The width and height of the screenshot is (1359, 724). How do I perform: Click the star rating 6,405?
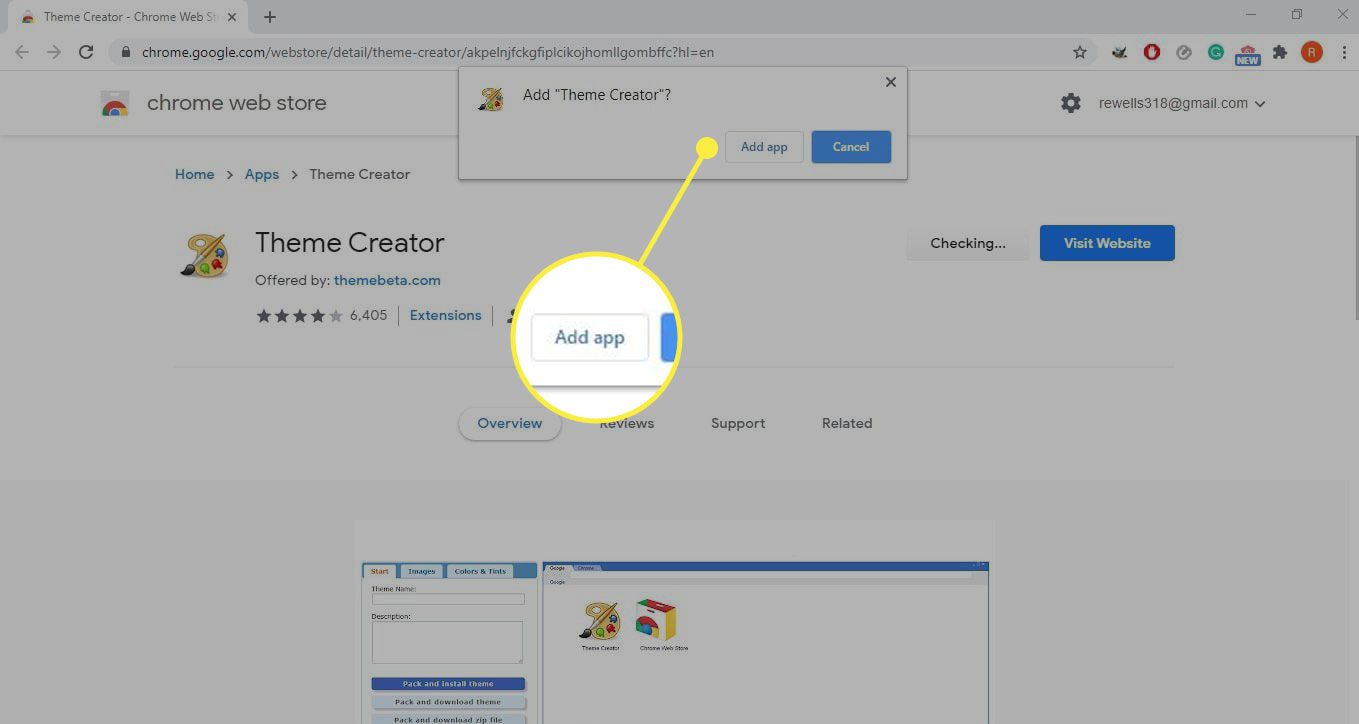[321, 315]
